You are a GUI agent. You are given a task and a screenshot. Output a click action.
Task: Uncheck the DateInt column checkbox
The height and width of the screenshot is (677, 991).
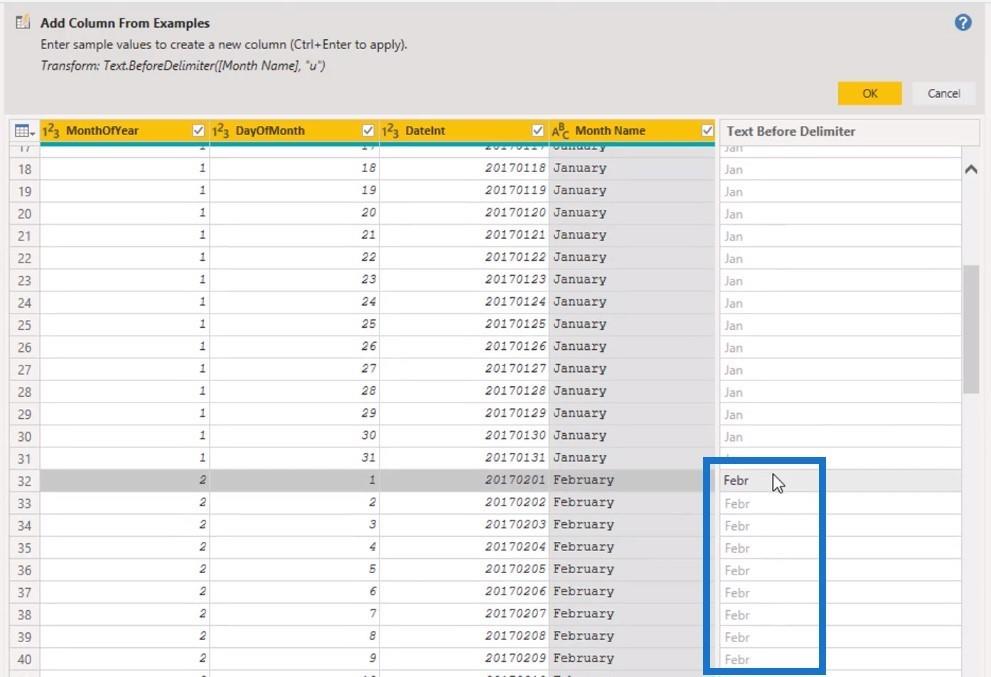point(537,131)
